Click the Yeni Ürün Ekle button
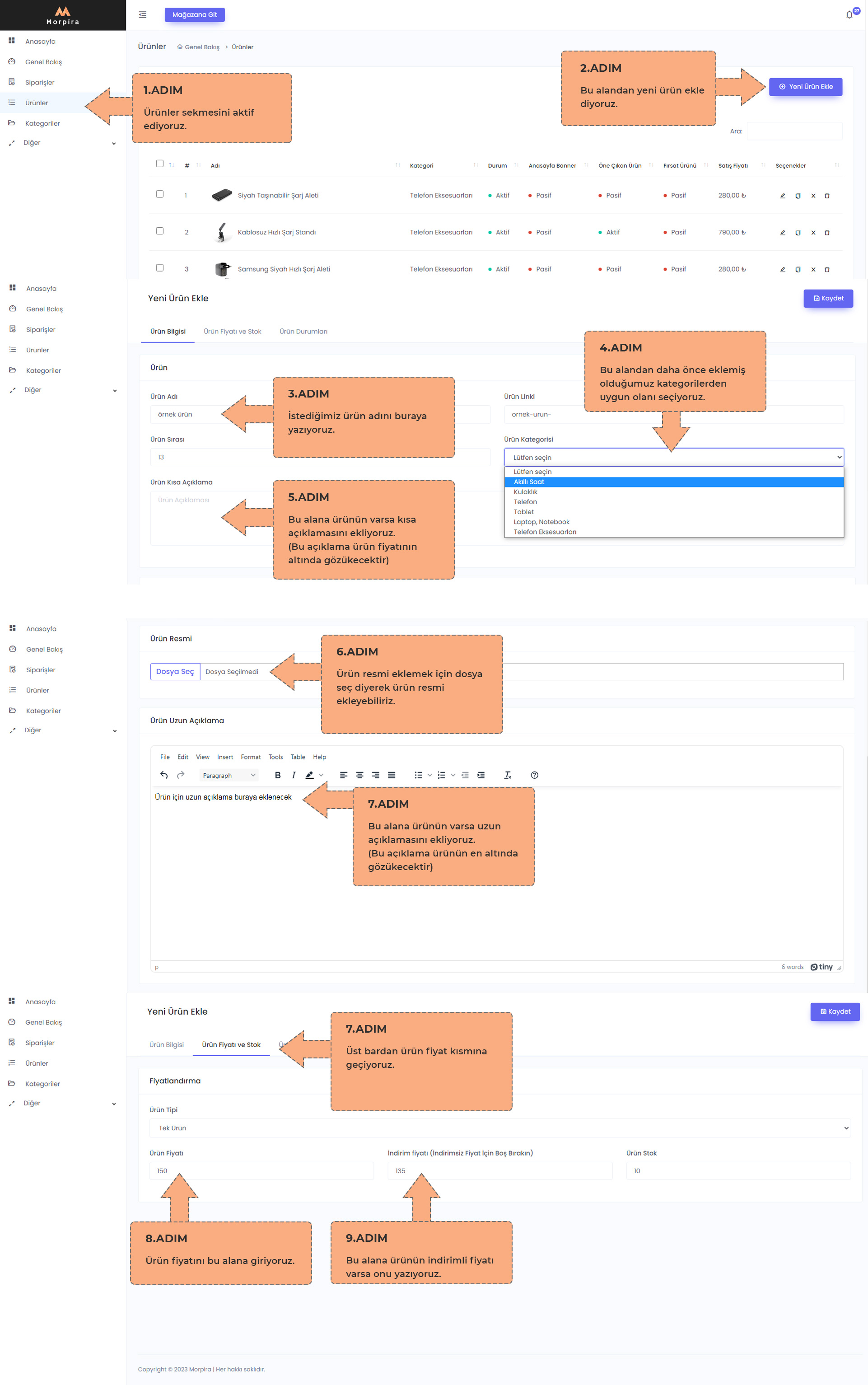The height and width of the screenshot is (1385, 868). (x=805, y=87)
